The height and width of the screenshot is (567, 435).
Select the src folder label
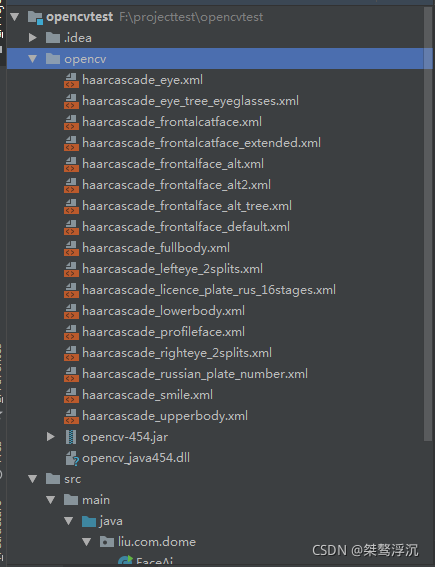[x=72, y=479]
